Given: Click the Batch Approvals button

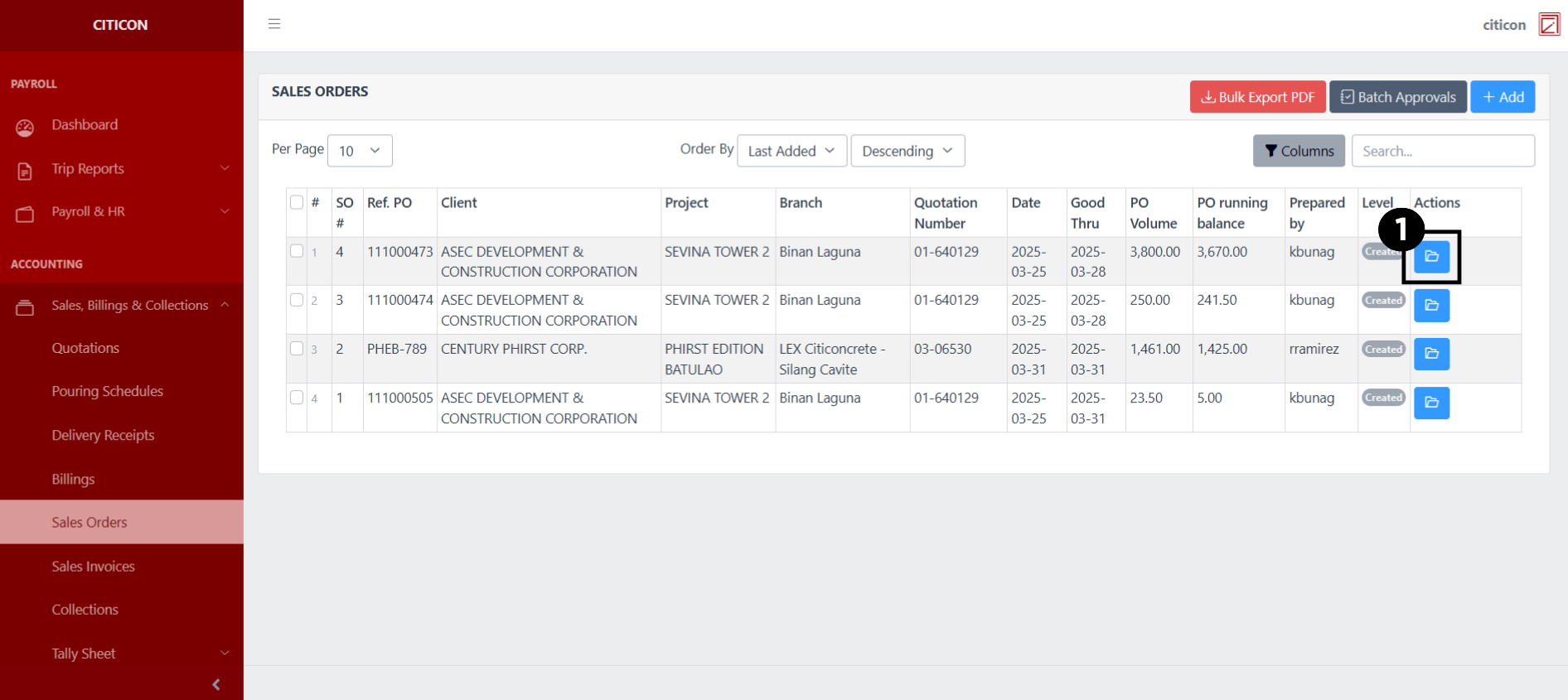Looking at the screenshot, I should point(1397,97).
